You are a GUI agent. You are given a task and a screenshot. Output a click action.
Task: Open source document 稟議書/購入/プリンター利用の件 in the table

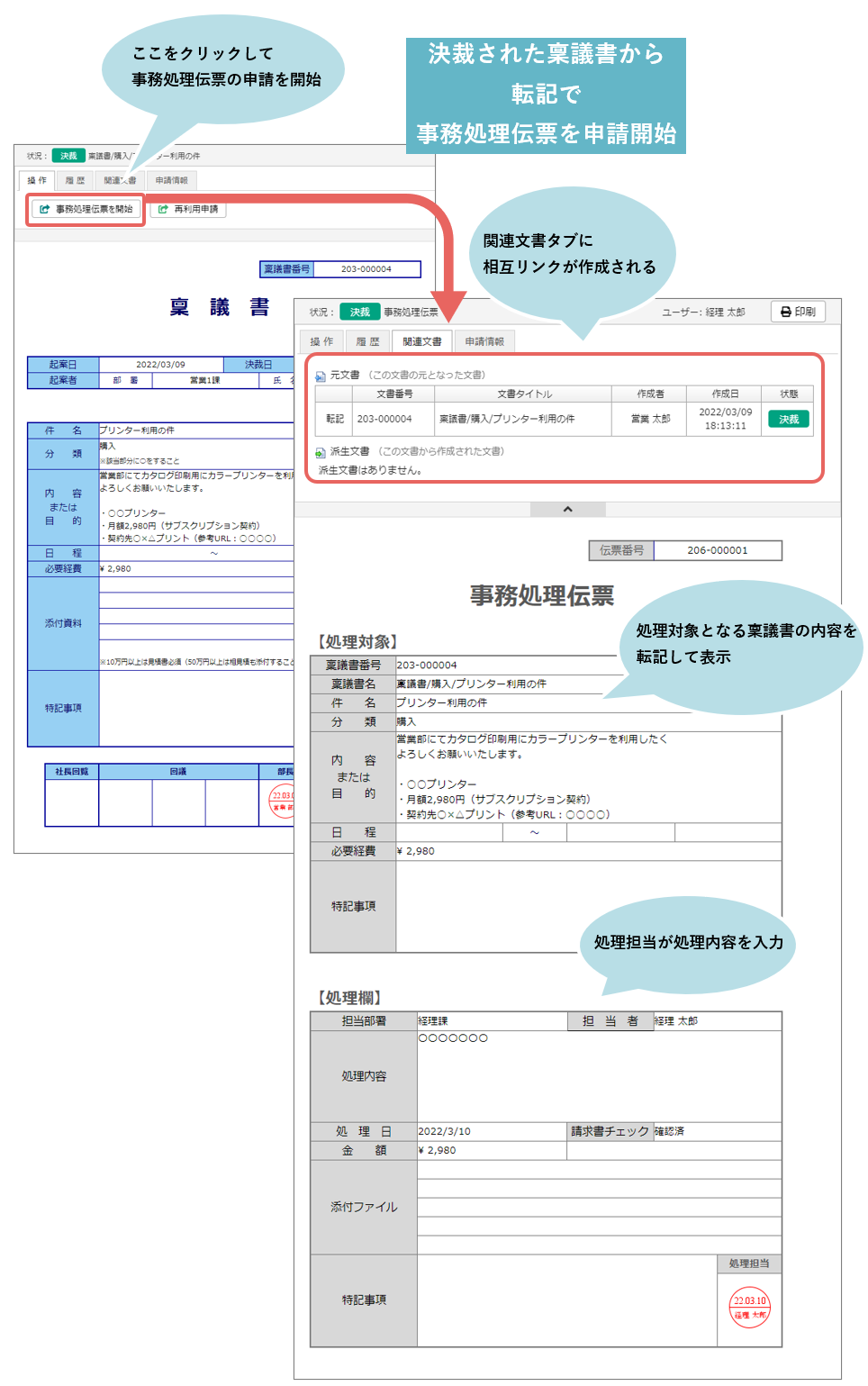pyautogui.click(x=507, y=420)
